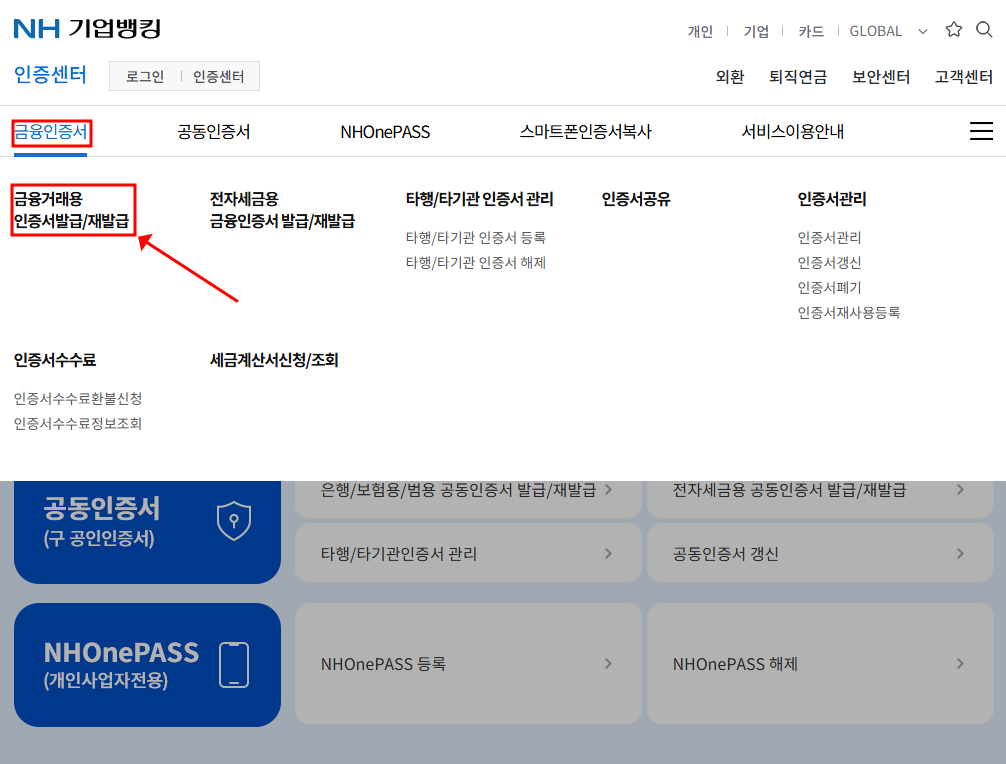The width and height of the screenshot is (1006, 764).
Task: Click 은행/보험용/범용 공동인증서 발급/재발급 tile
Action: coord(468,499)
